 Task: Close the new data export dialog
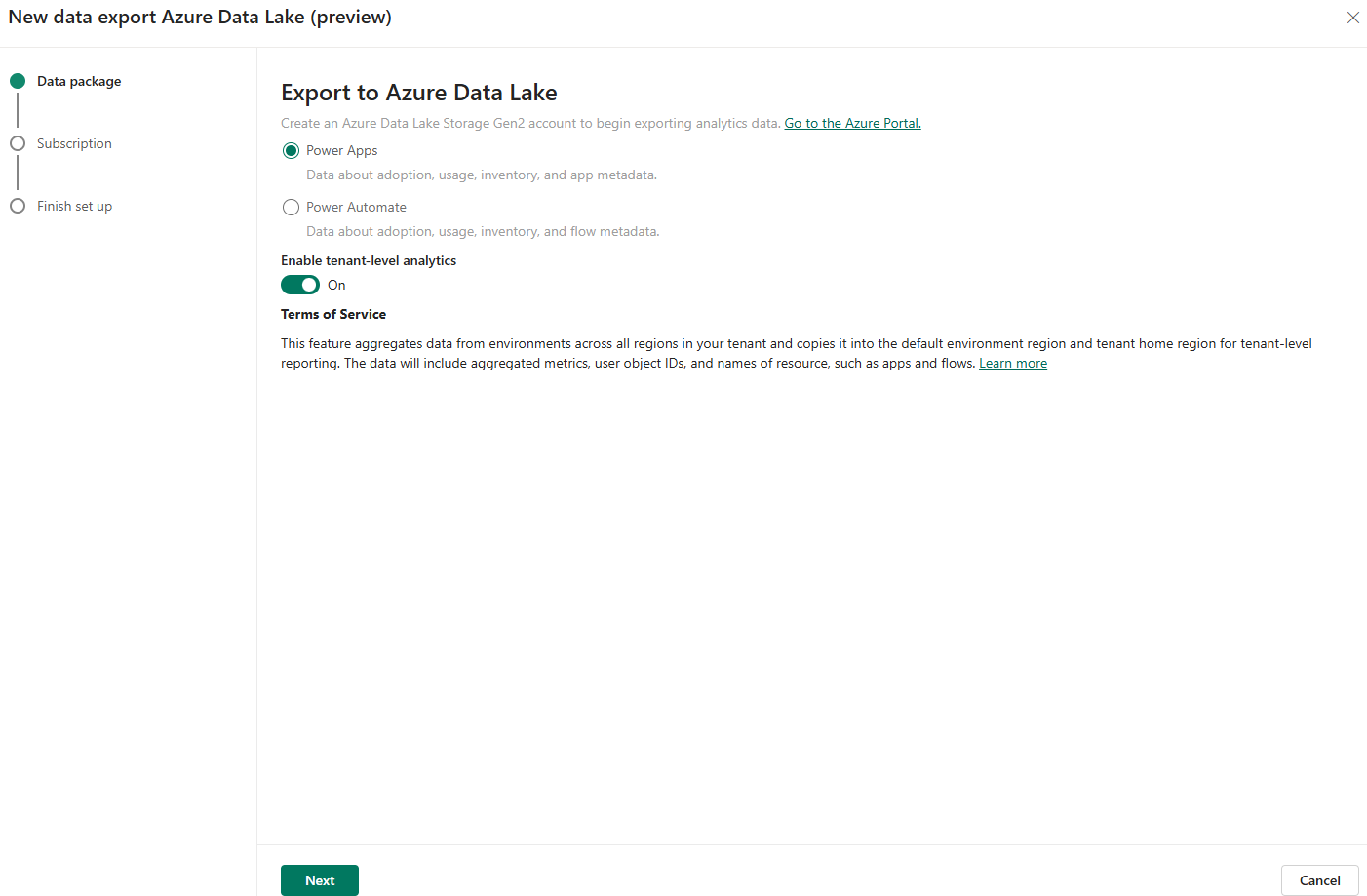pos(1352,18)
